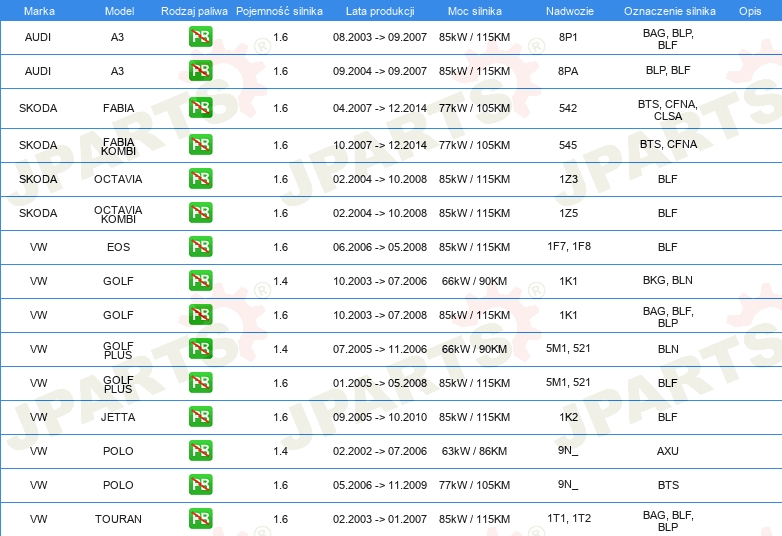Image resolution: width=782 pixels, height=536 pixels.
Task: Click engine codes BTS, CFNA, CLSA
Action: 668,110
